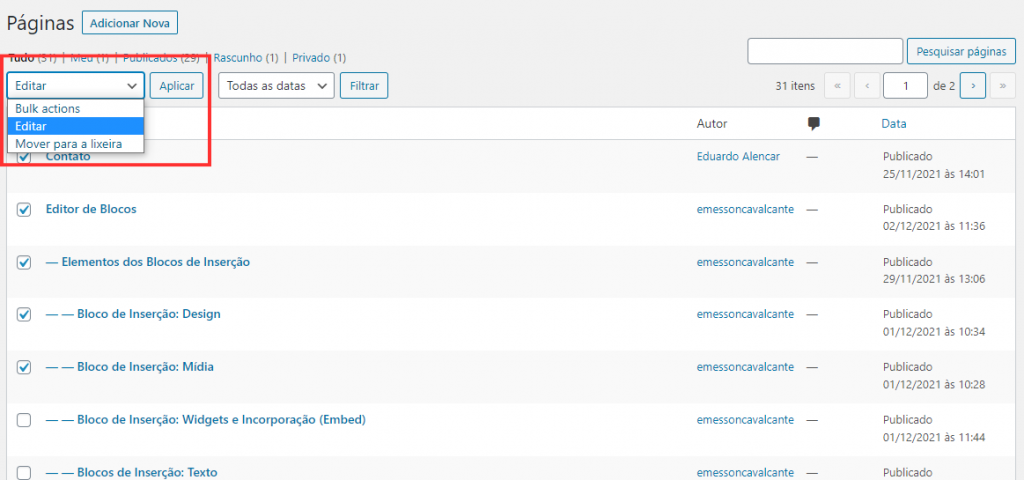Click date 29/11/2021 às 13:06
The height and width of the screenshot is (480, 1024).
point(934,280)
